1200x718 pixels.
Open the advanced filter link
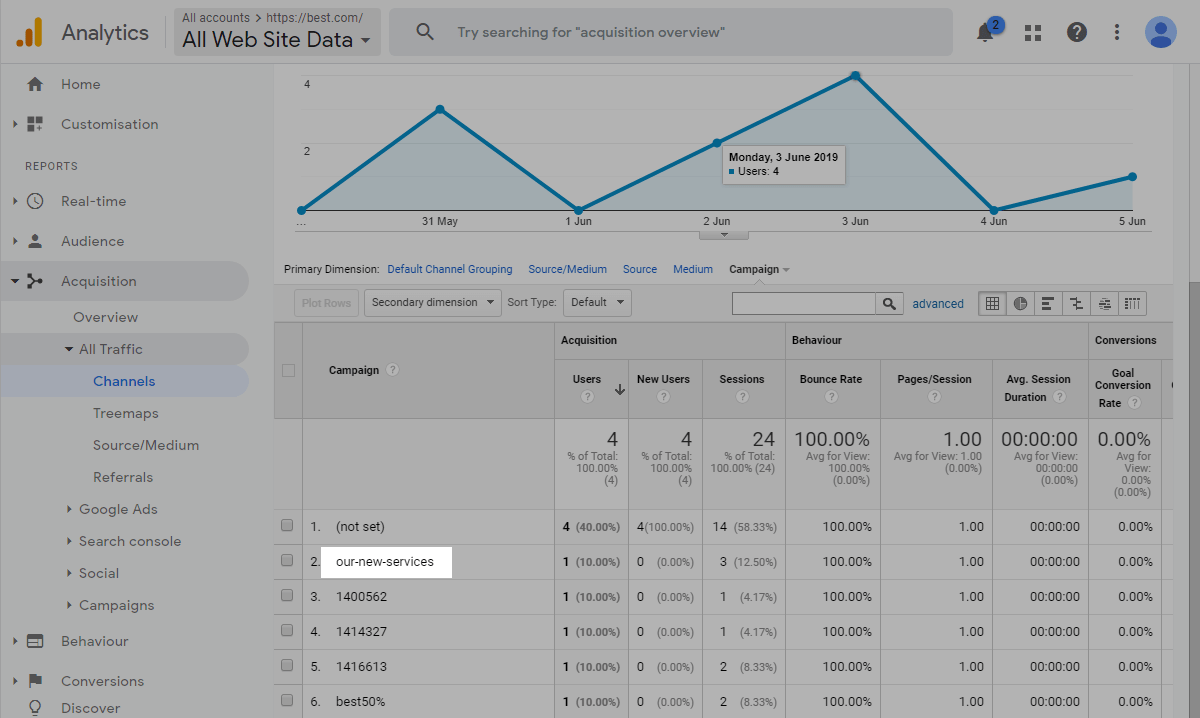[938, 304]
